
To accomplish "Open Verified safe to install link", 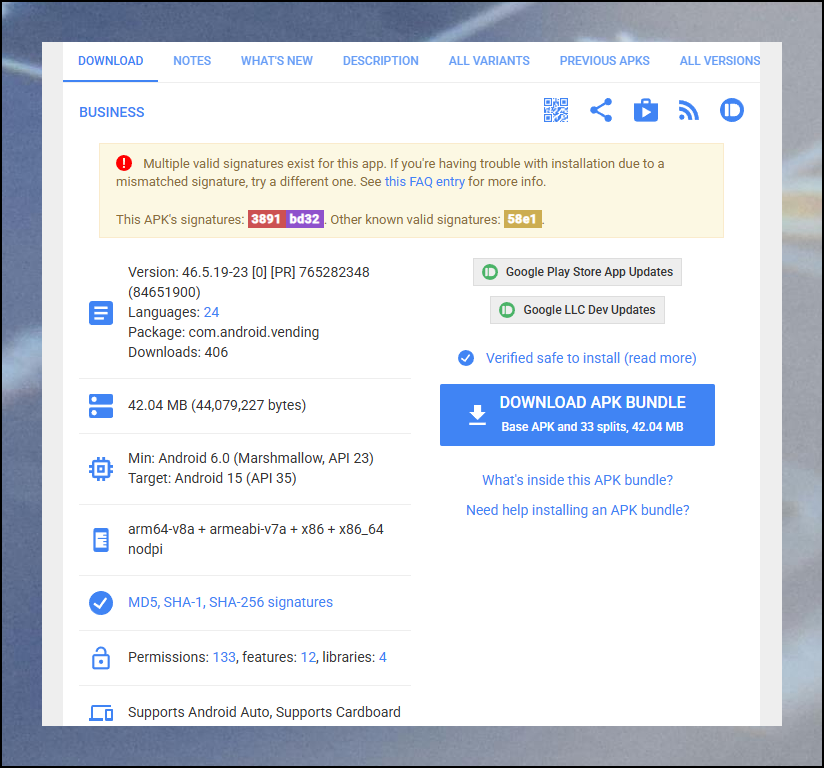I will click(x=591, y=358).
